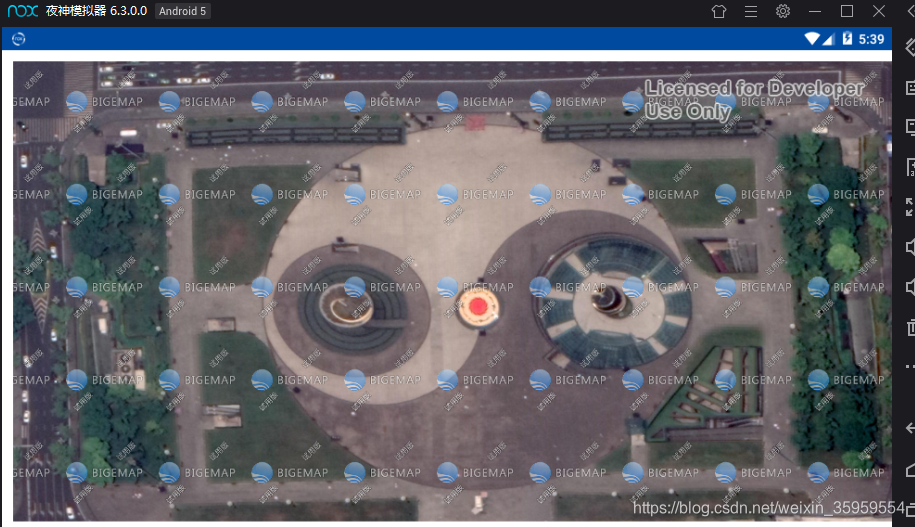Close the Nox emulator window
915x527 pixels.
click(879, 11)
